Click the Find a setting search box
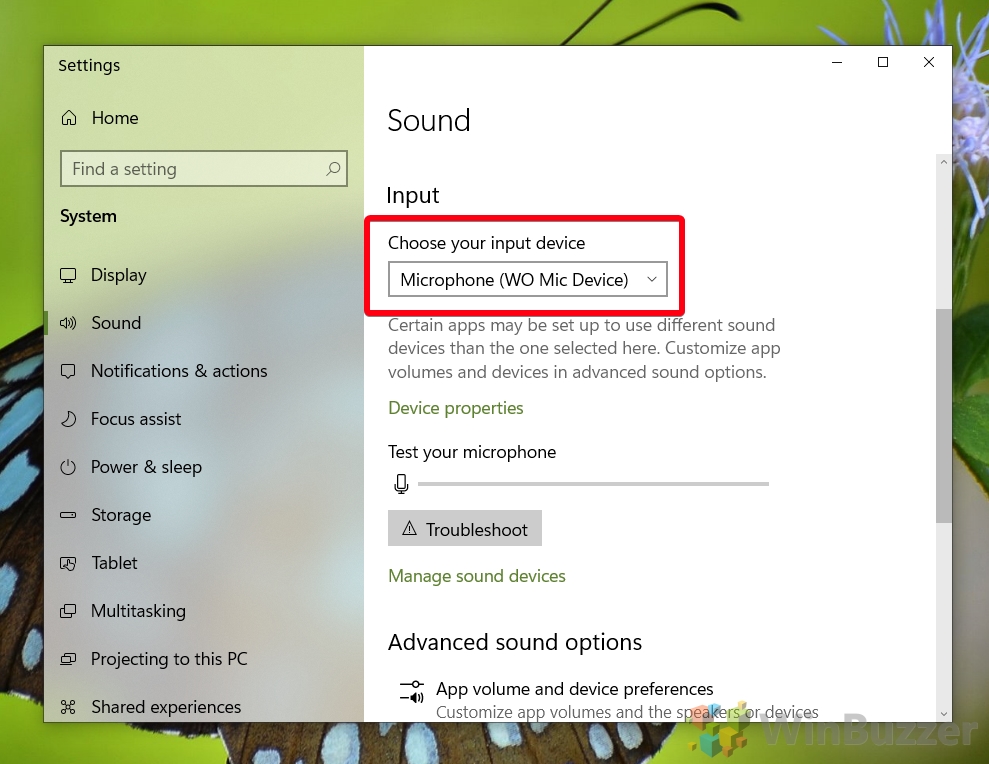Screen dimensions: 989x764 (190, 169)
